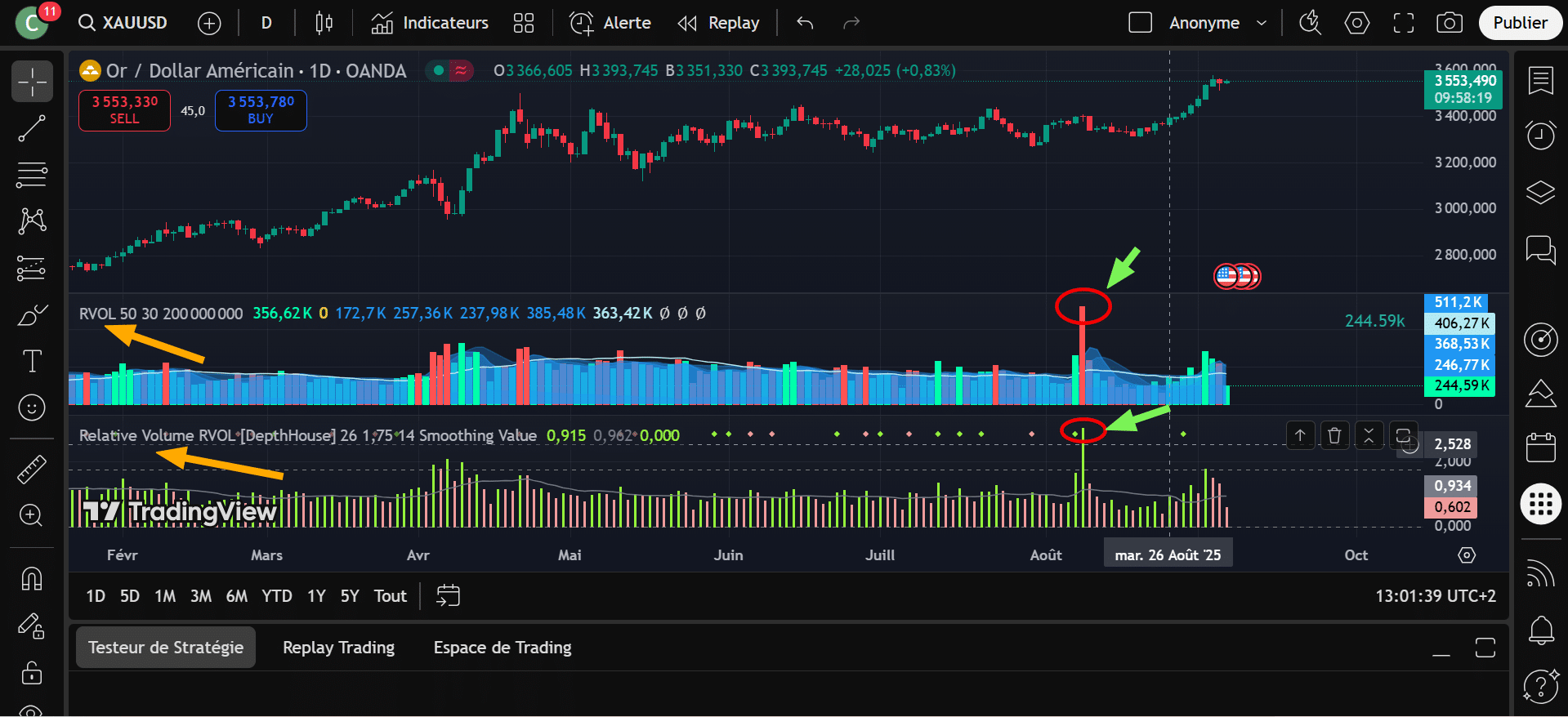Toggle fullscreen mode for the chart
The width and height of the screenshot is (1568, 717).
click(1403, 23)
